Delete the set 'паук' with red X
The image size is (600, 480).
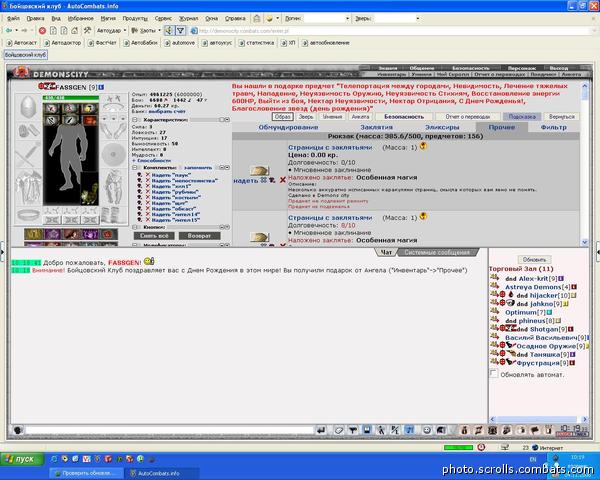point(148,175)
